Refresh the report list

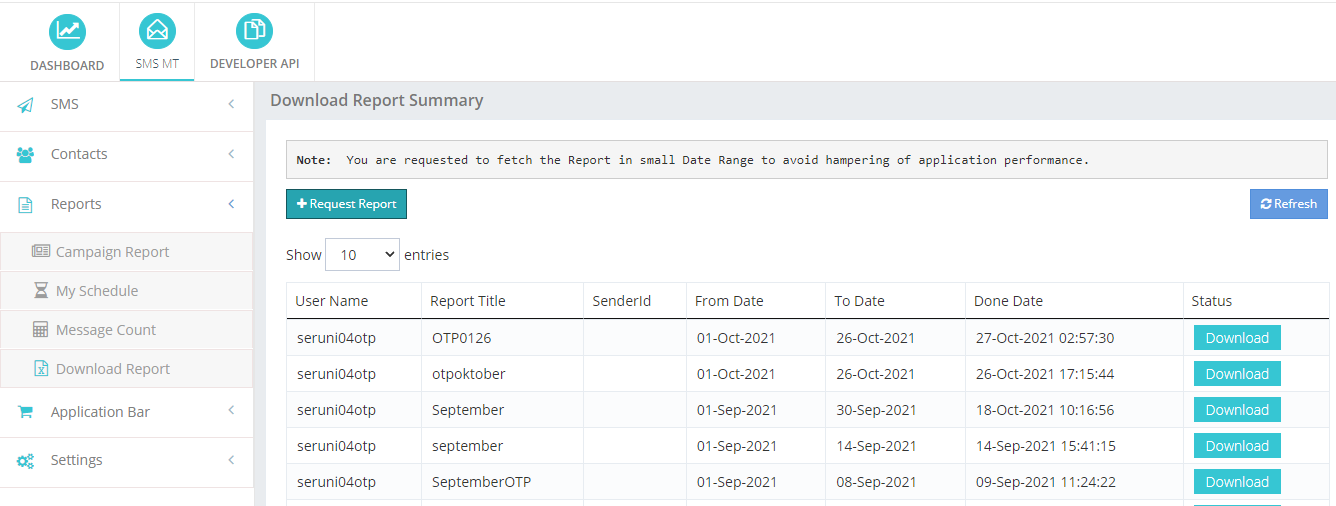pos(1289,204)
